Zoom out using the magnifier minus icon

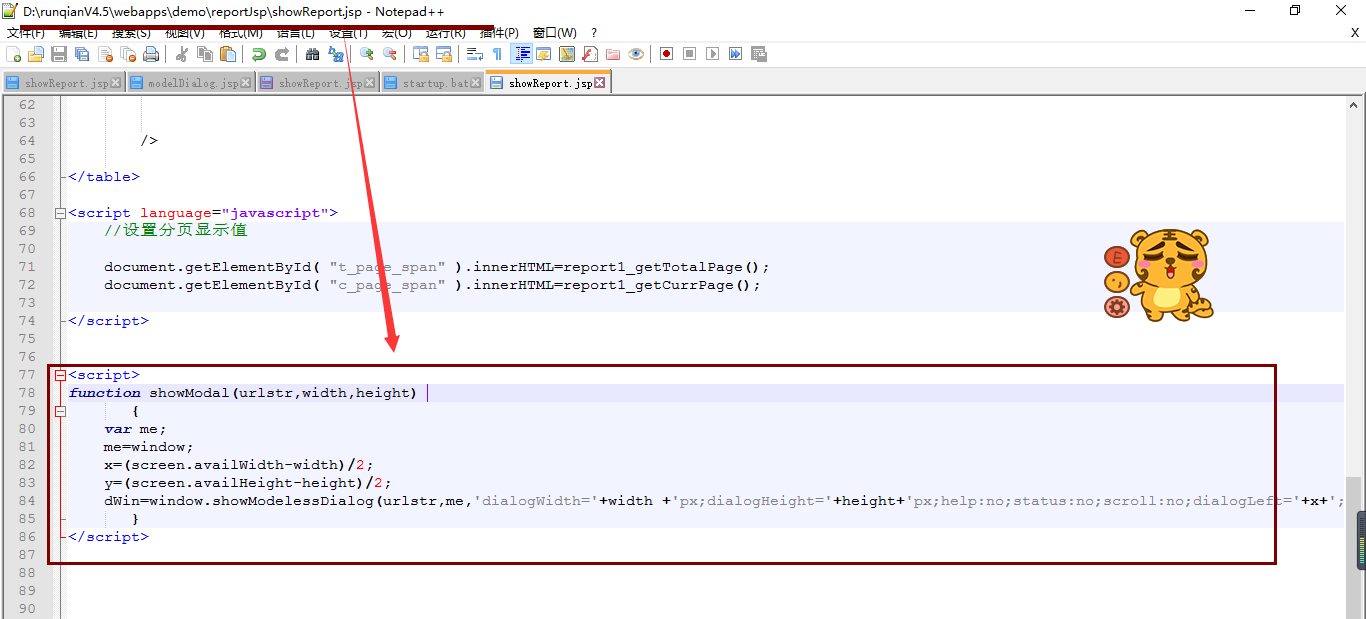390,54
